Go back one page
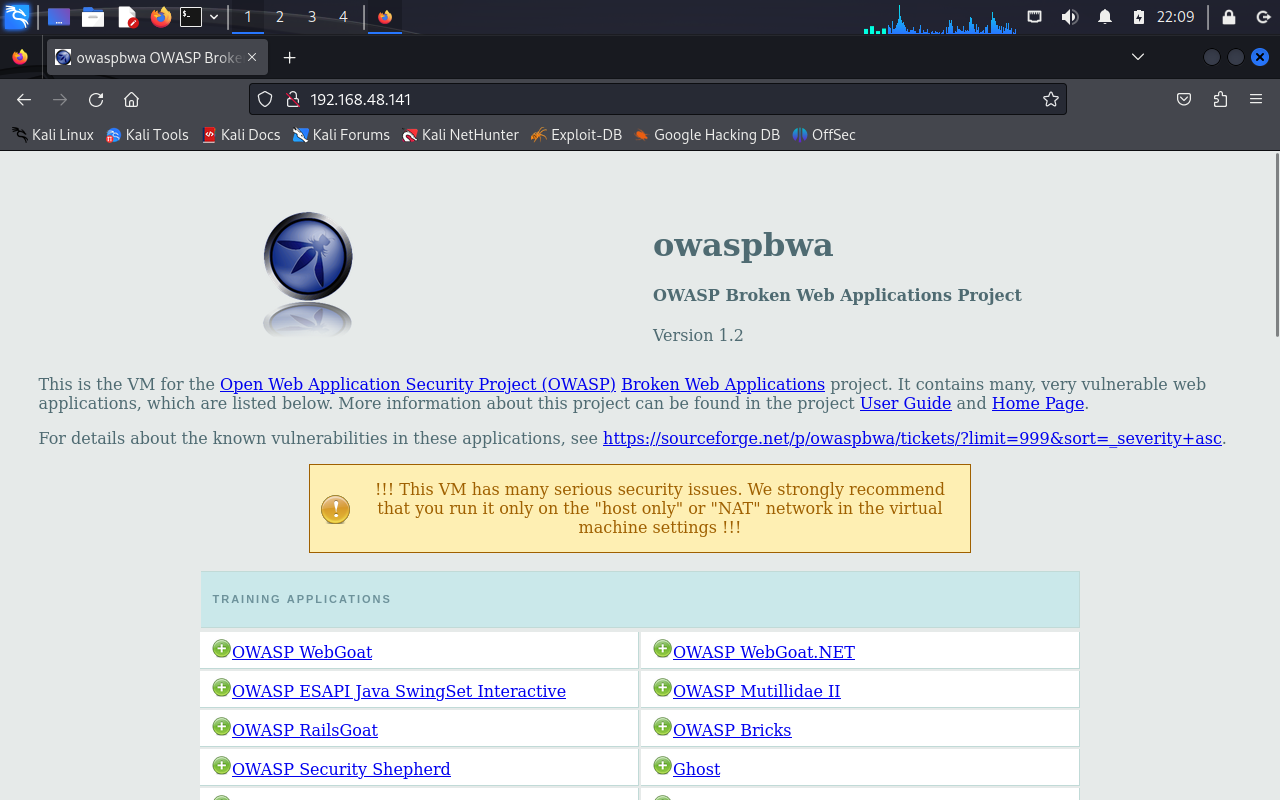Viewport: 1280px width, 800px height. pos(24,99)
